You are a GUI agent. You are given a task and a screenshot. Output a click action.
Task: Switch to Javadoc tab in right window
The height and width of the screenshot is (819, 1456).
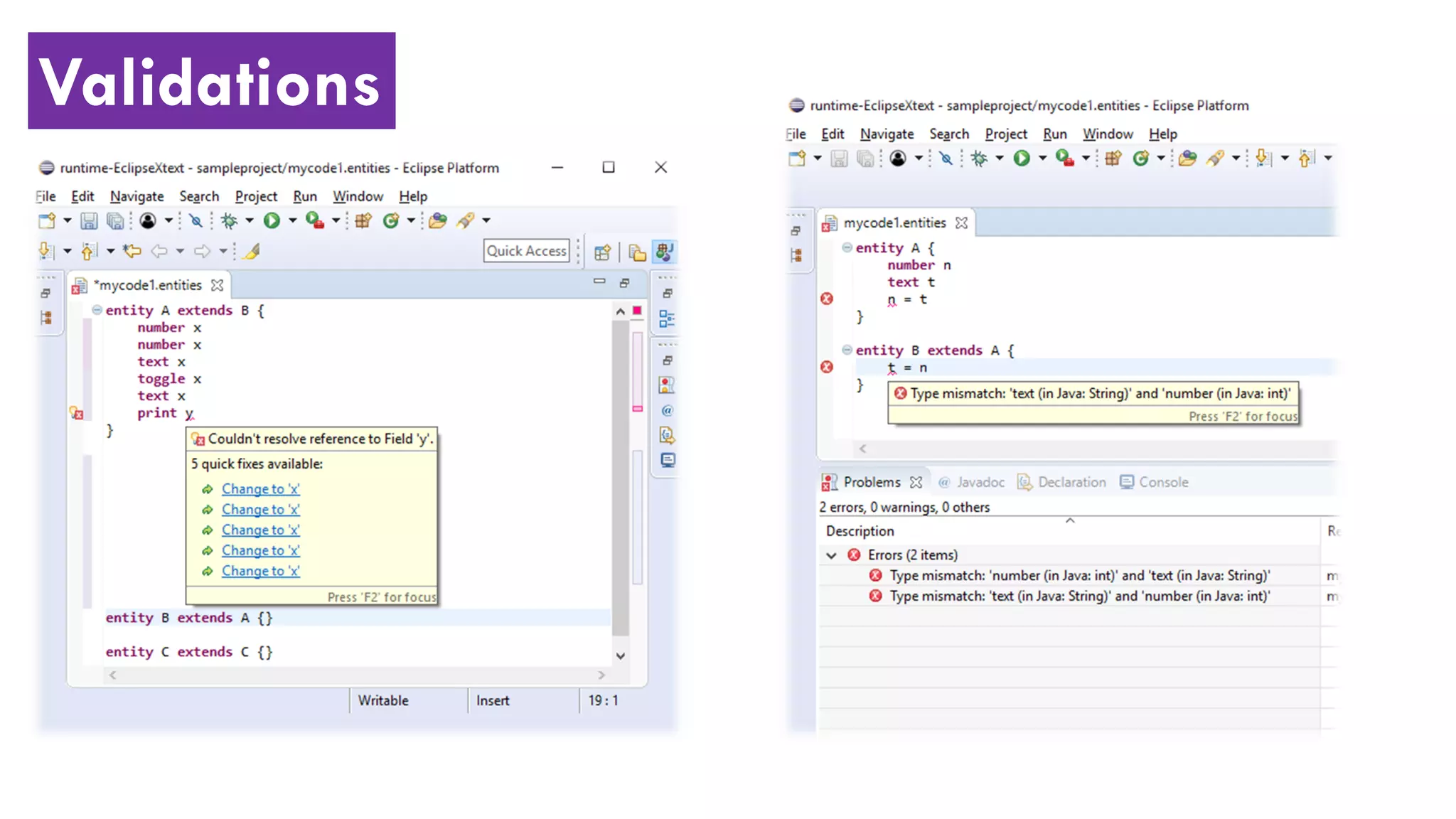(972, 482)
